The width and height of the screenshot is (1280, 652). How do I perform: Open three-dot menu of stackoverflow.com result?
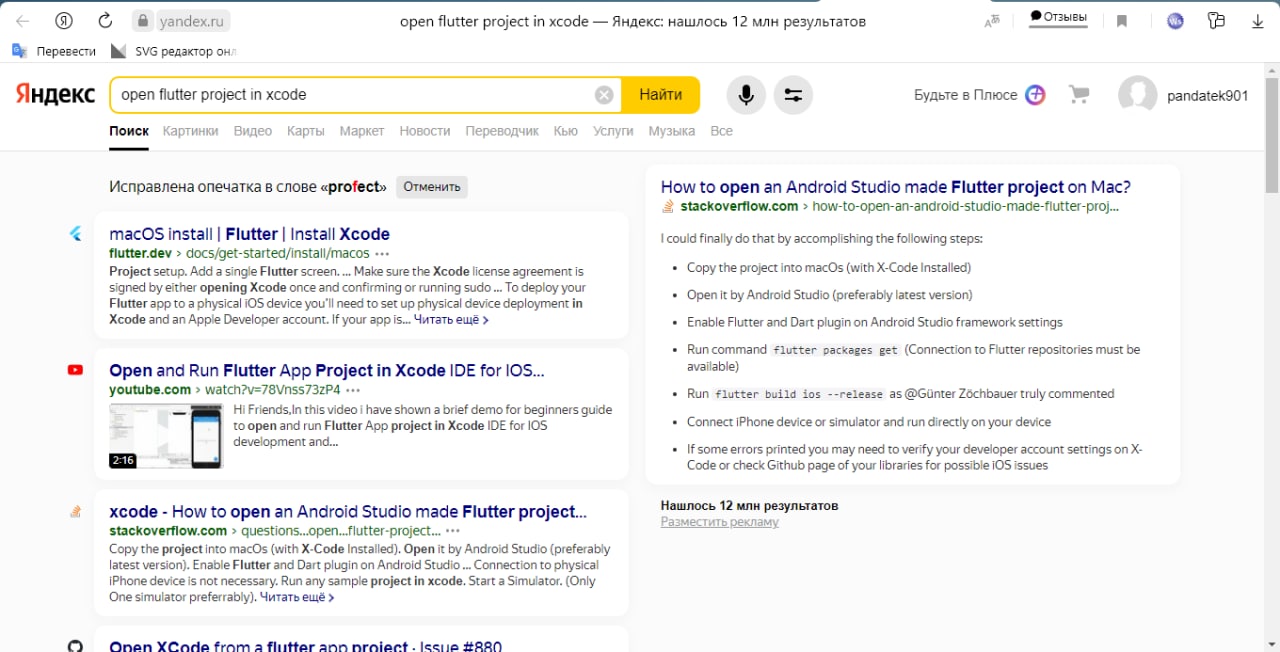pyautogui.click(x=453, y=531)
